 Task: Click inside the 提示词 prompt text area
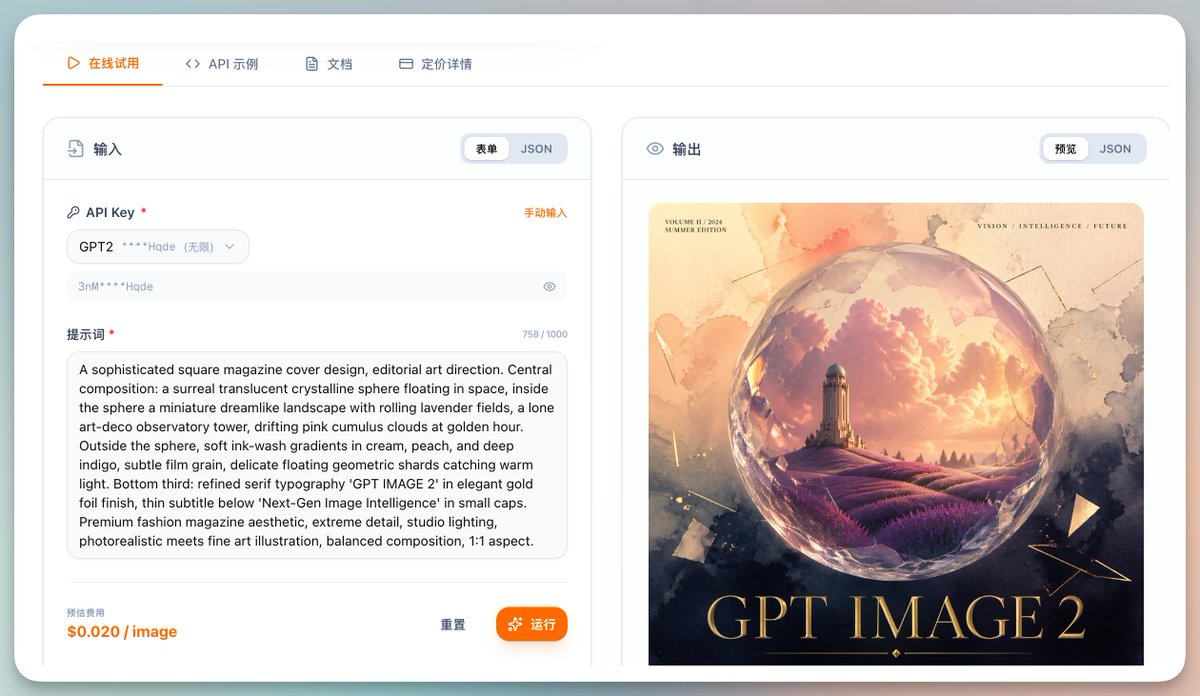point(317,455)
